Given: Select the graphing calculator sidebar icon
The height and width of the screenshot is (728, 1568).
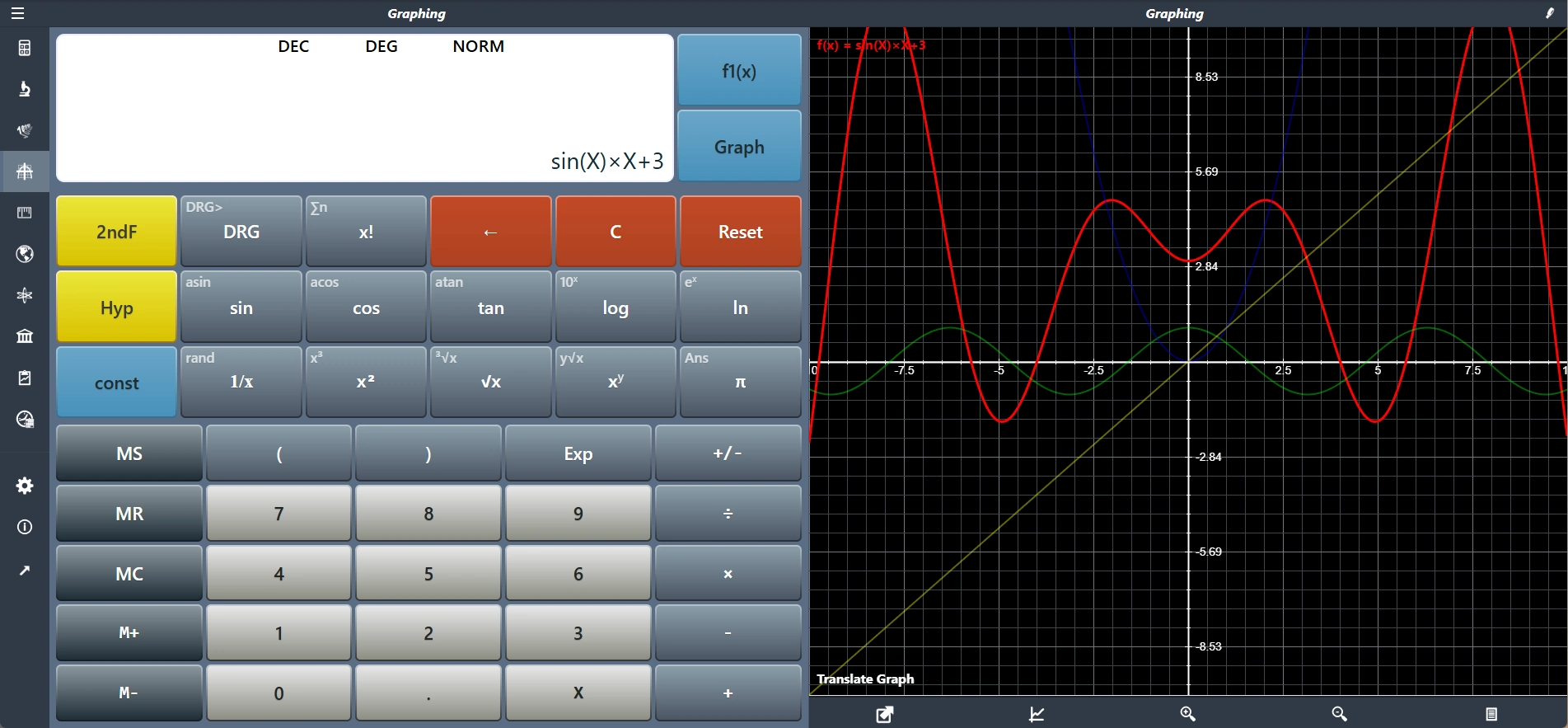Looking at the screenshot, I should point(25,171).
